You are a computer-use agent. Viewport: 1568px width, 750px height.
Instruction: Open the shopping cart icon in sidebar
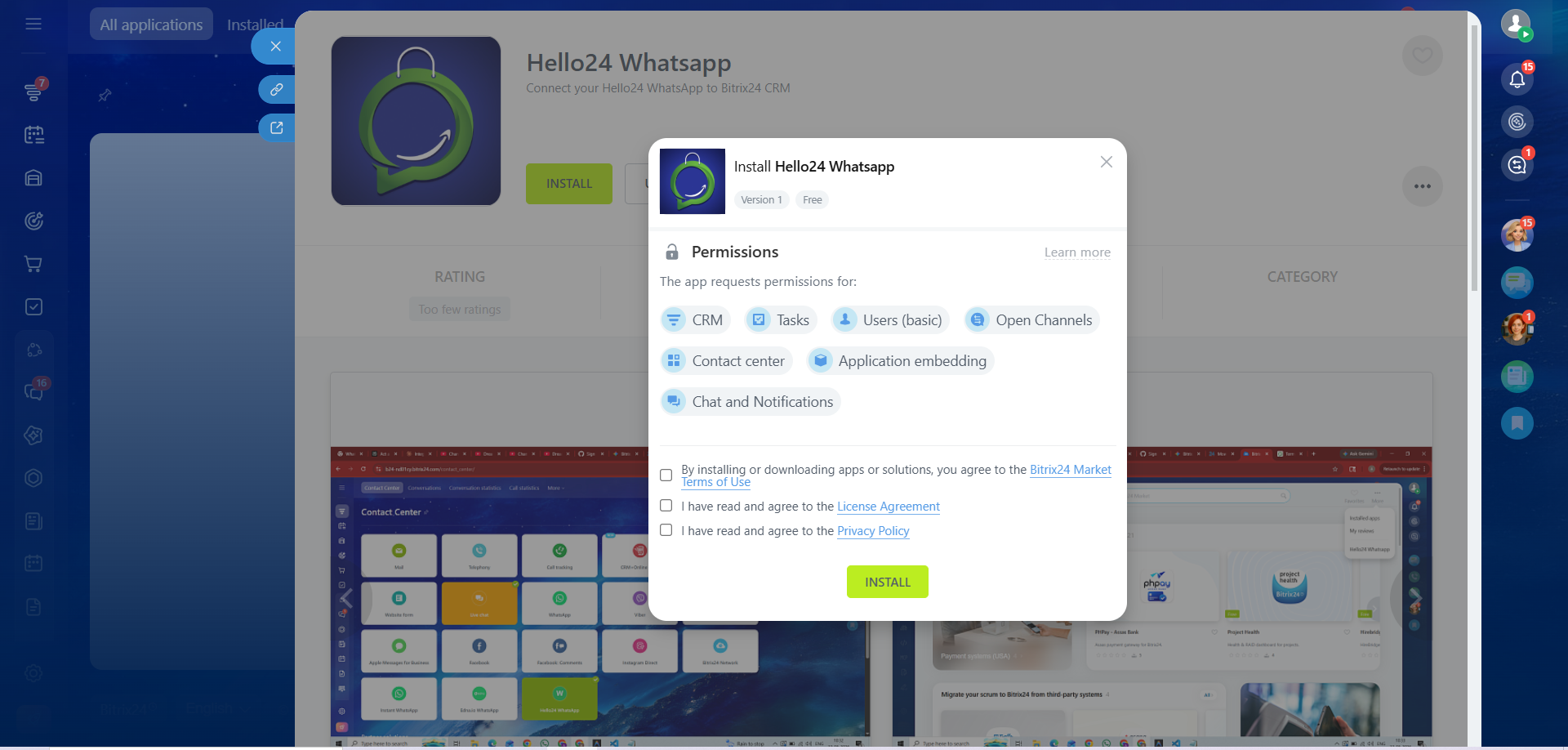[x=33, y=264]
